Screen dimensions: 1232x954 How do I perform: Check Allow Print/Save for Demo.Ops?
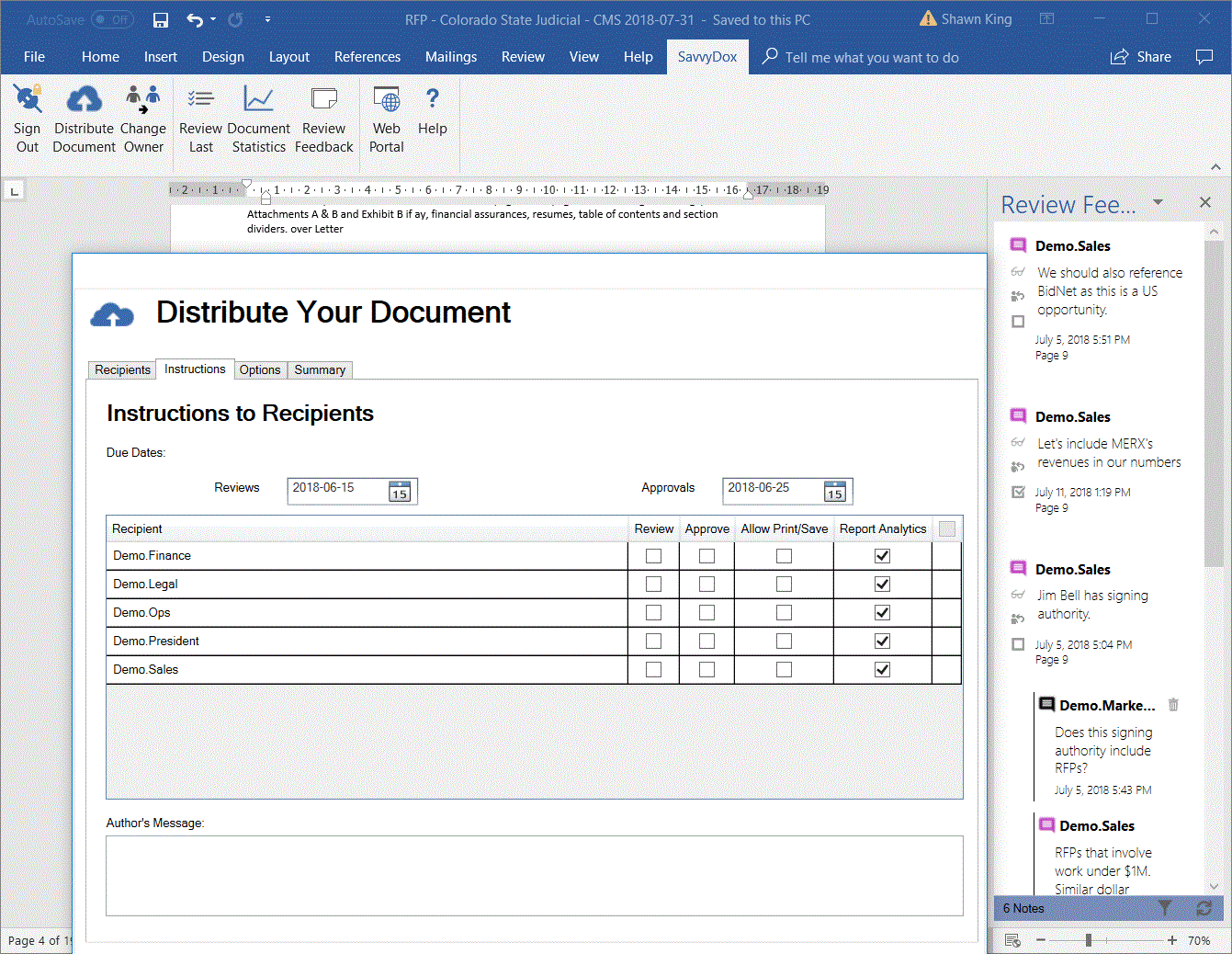pyautogui.click(x=784, y=613)
